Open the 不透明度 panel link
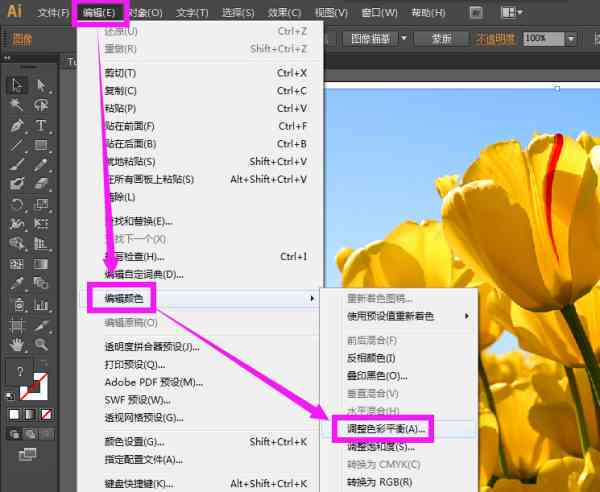The image size is (600, 492). click(x=496, y=39)
